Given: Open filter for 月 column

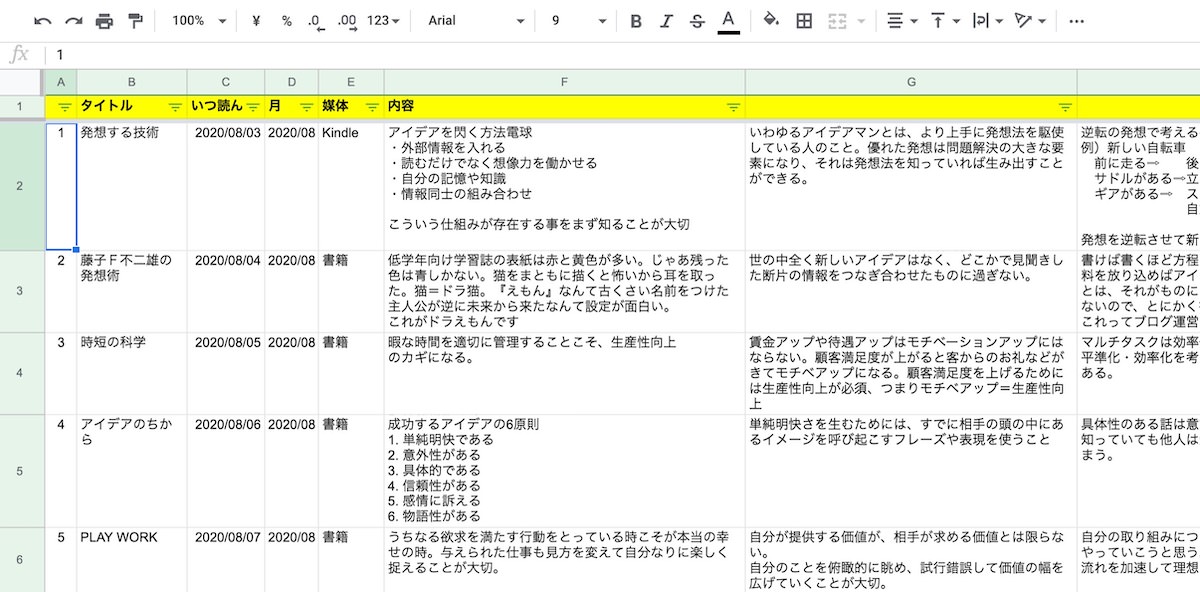Looking at the screenshot, I should click(307, 107).
